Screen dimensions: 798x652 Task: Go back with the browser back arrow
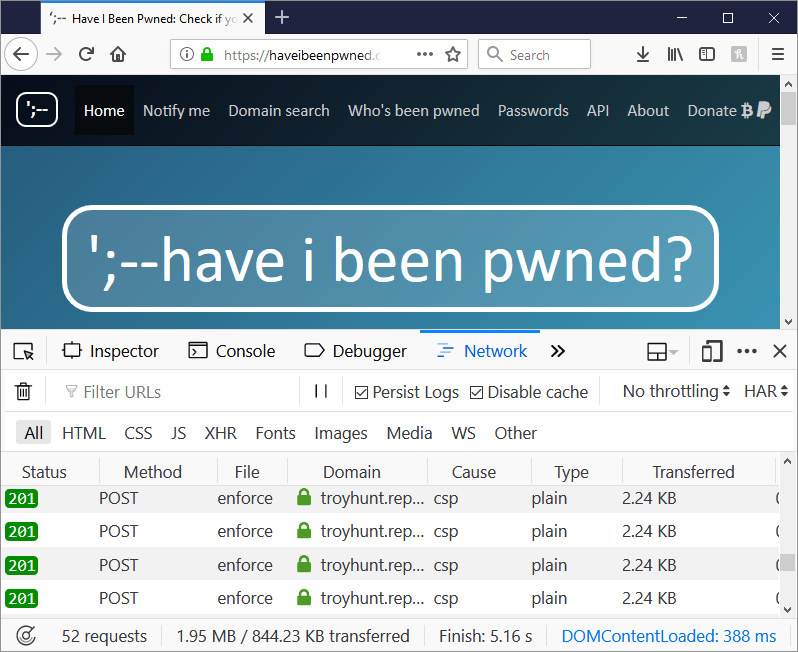(21, 54)
